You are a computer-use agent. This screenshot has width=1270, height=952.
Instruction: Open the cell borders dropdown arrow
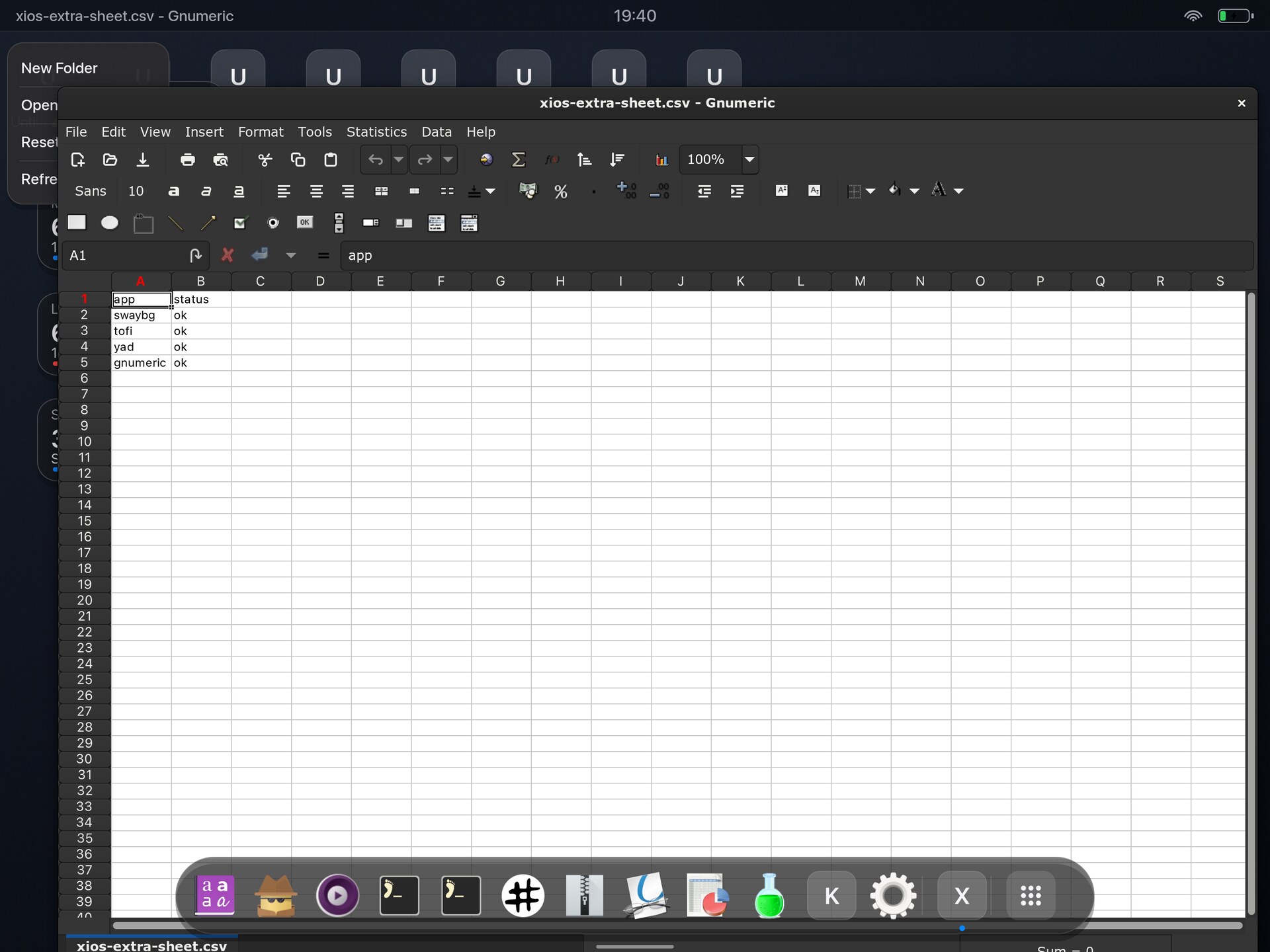(x=870, y=191)
